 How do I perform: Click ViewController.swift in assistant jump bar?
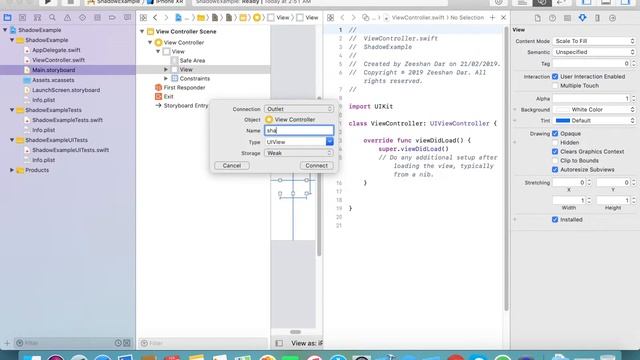[x=418, y=18]
